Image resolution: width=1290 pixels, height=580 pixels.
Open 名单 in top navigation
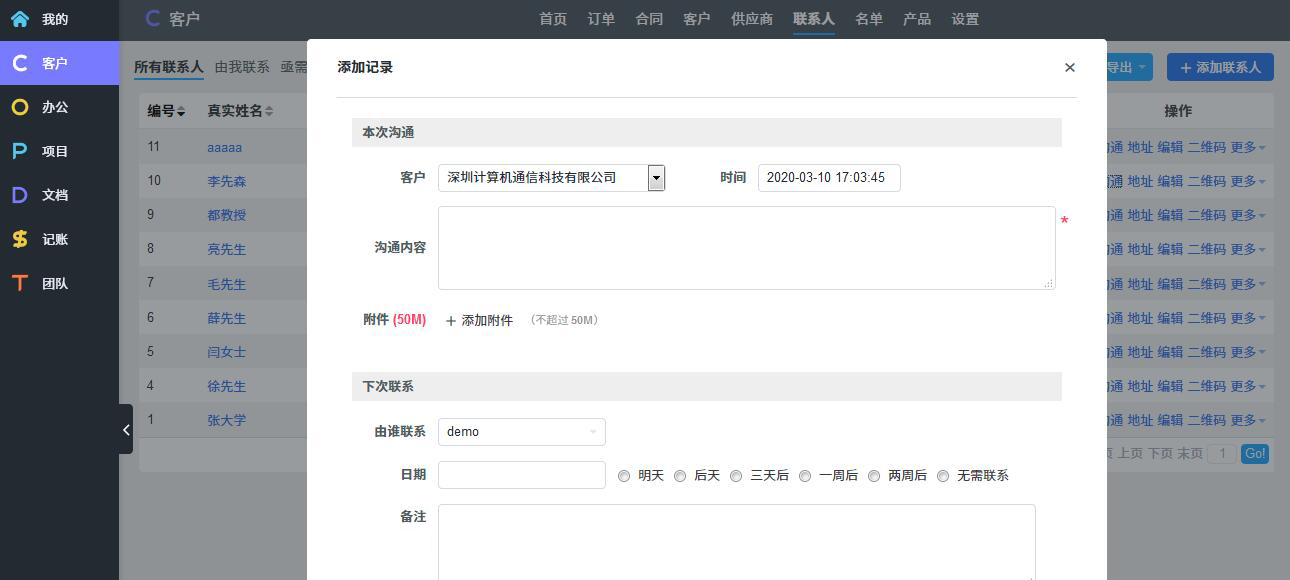tap(869, 19)
